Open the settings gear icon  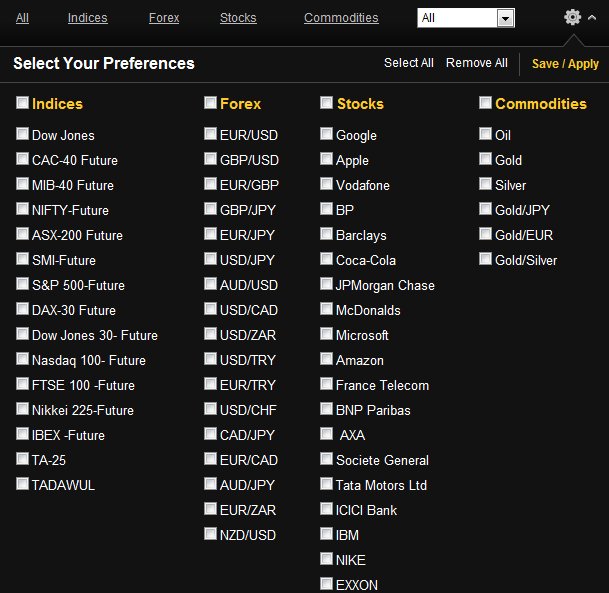(572, 17)
